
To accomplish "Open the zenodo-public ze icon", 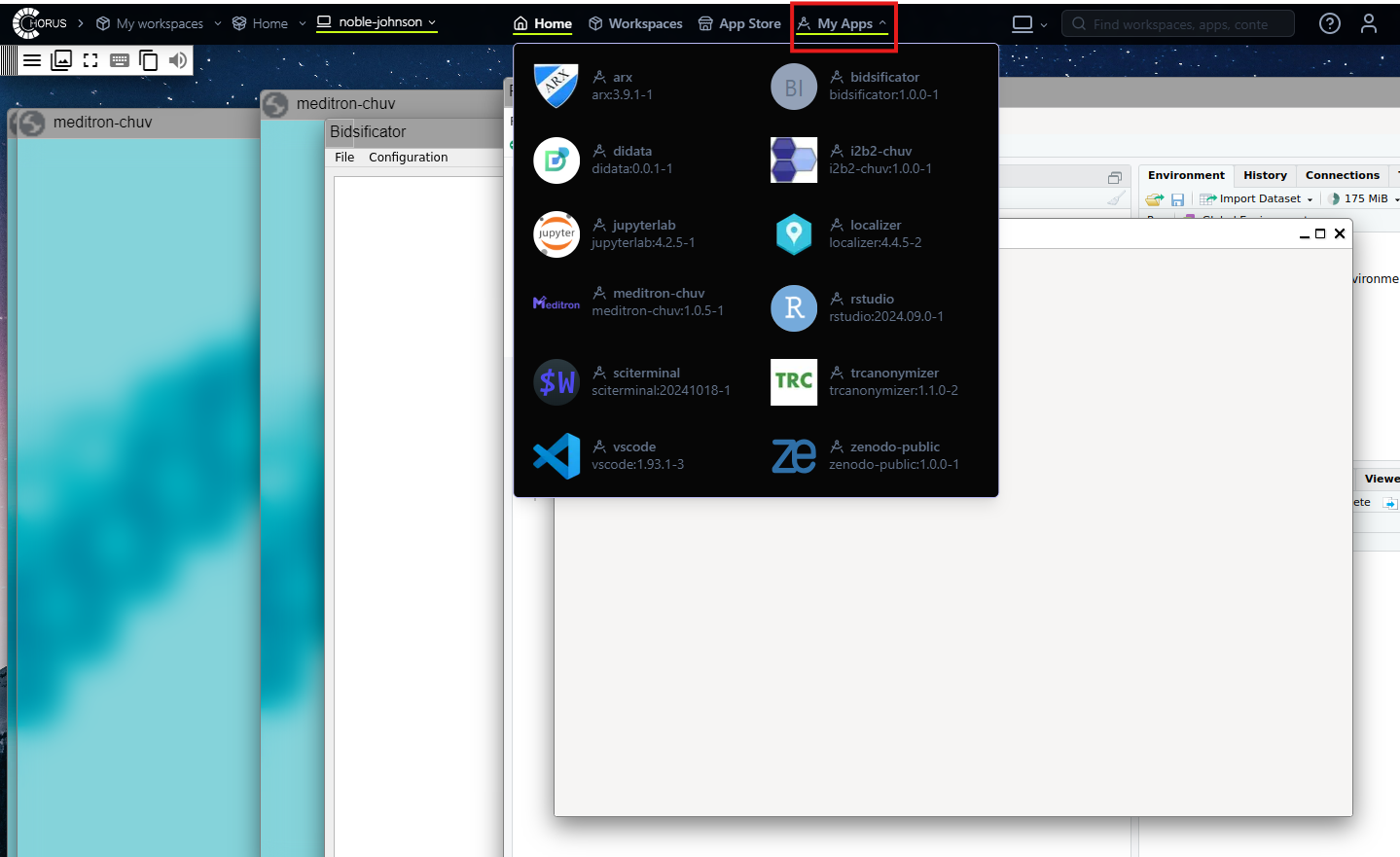I will pyautogui.click(x=794, y=456).
